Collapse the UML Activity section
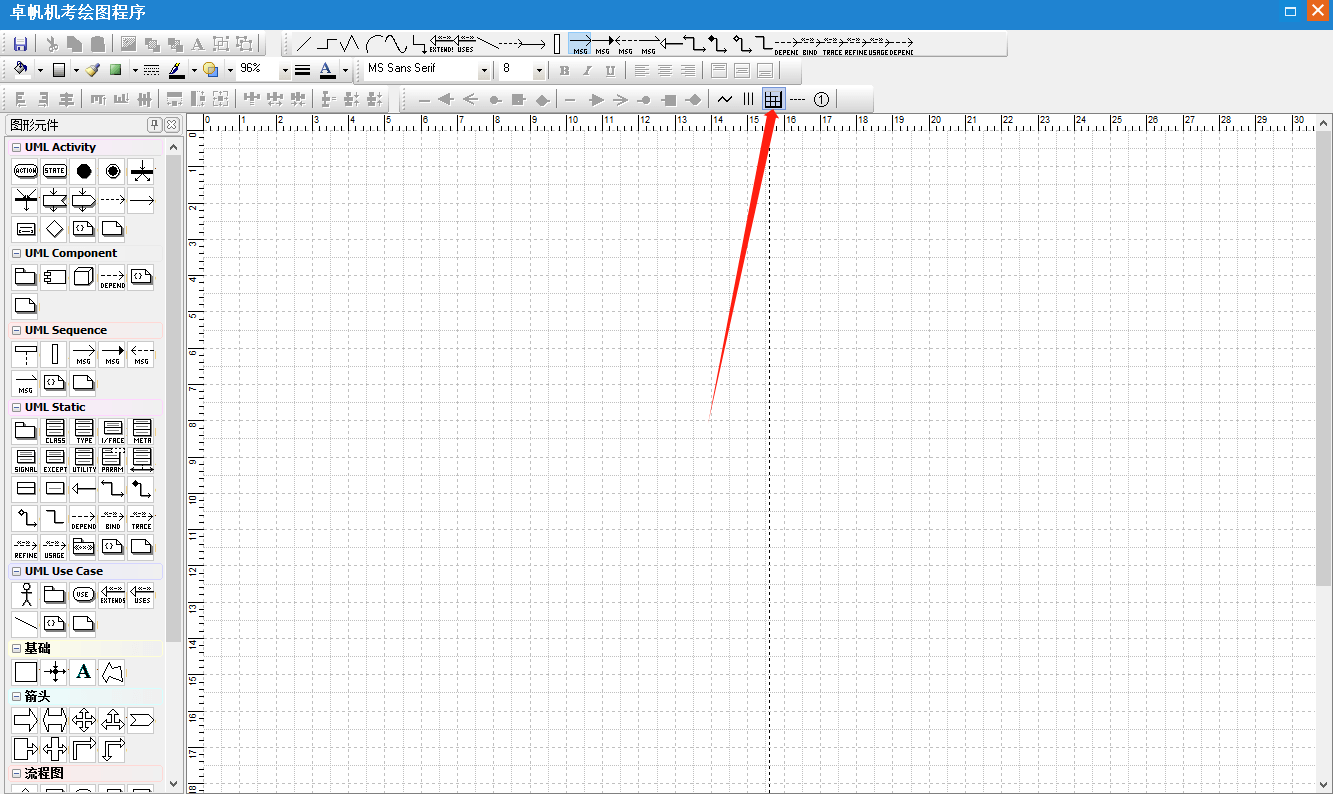 pos(17,148)
